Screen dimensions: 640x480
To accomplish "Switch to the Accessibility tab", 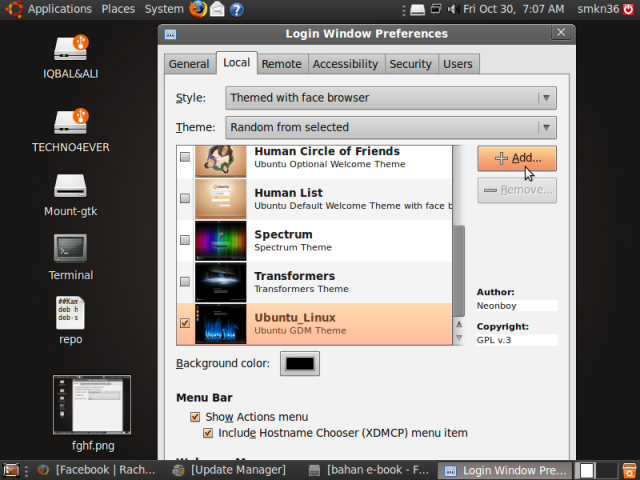I will (x=346, y=64).
